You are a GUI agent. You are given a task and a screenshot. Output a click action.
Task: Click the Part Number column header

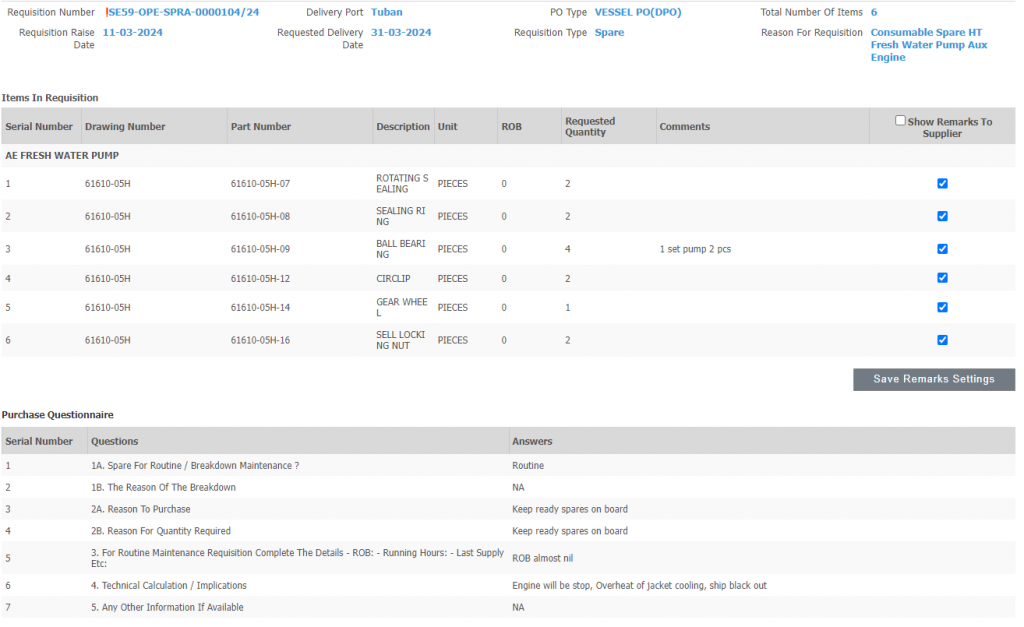click(261, 127)
